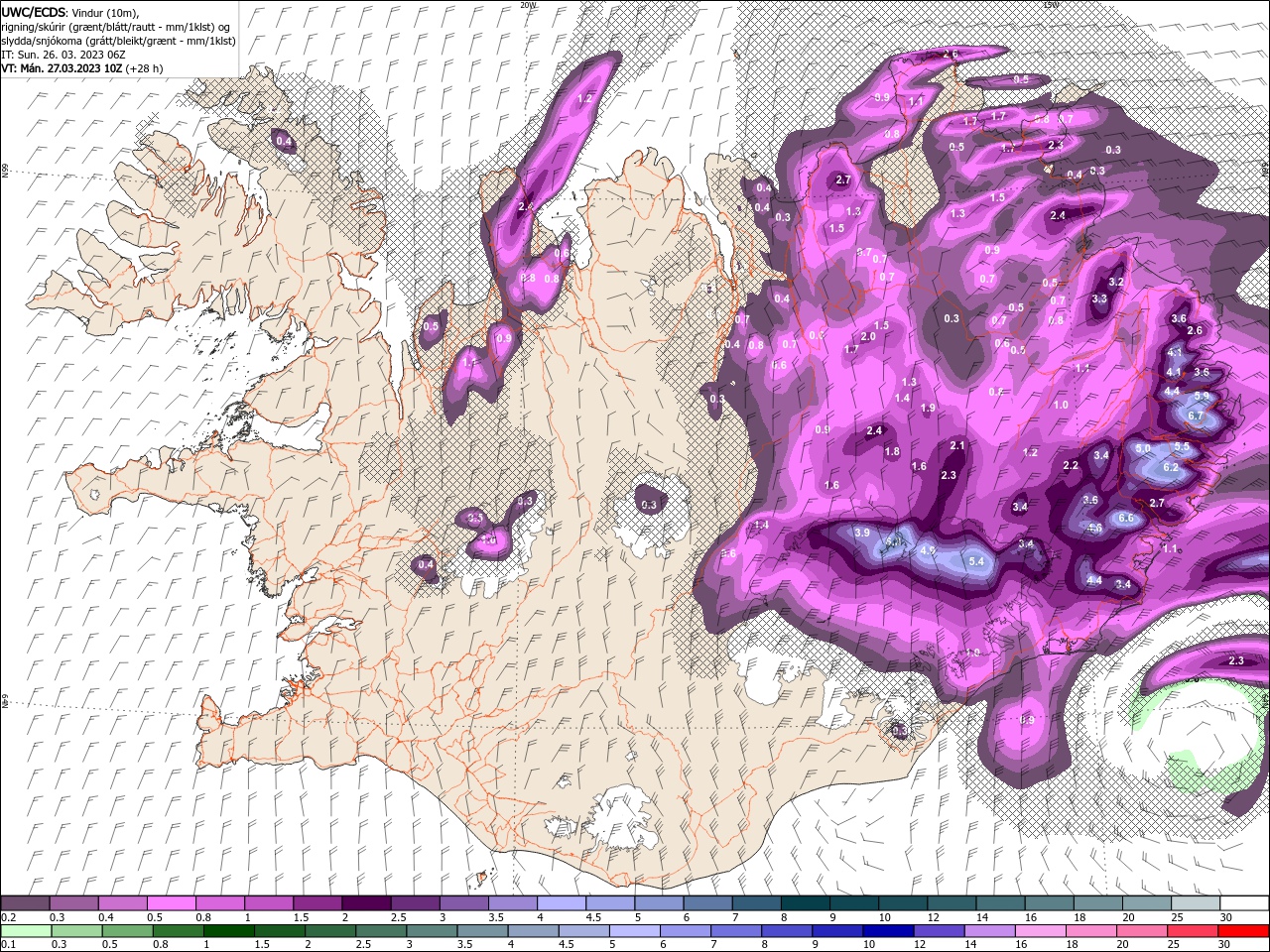Viewport: 1270px width, 952px height.
Task: Select the violet 12–14 rain legend swatch
Action: click(x=941, y=931)
